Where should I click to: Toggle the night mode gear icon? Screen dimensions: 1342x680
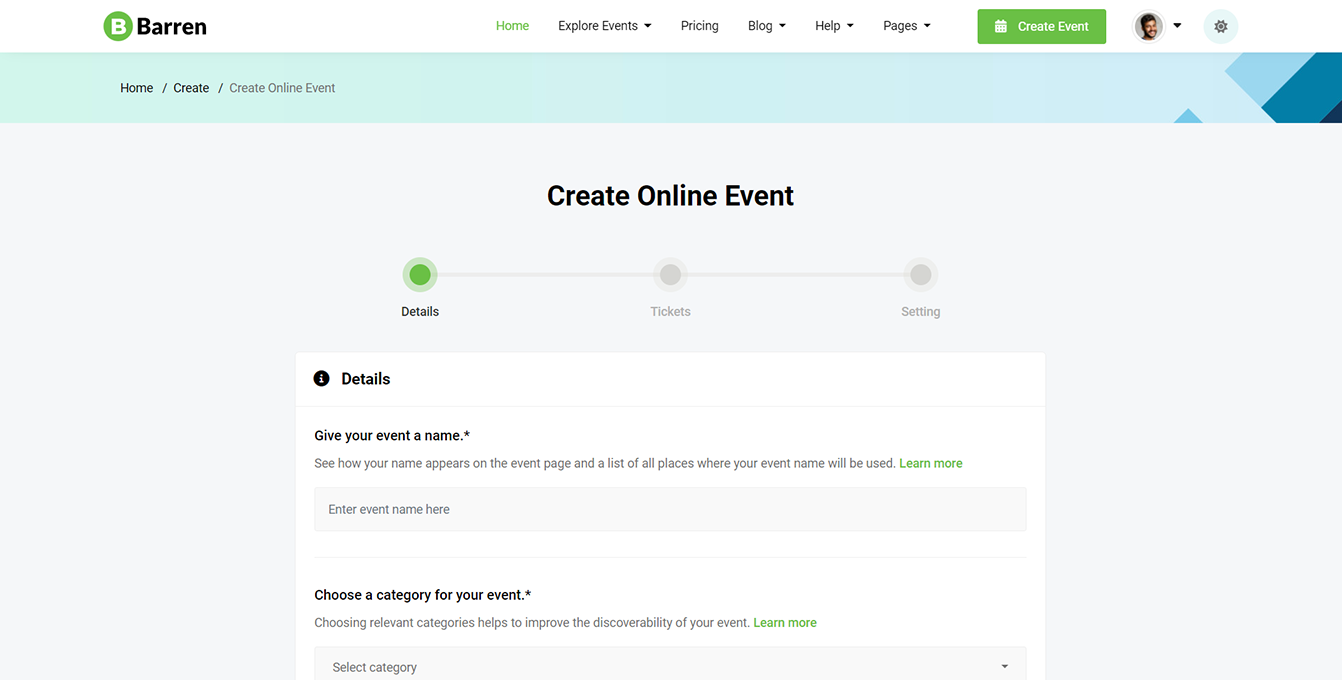tap(1220, 27)
